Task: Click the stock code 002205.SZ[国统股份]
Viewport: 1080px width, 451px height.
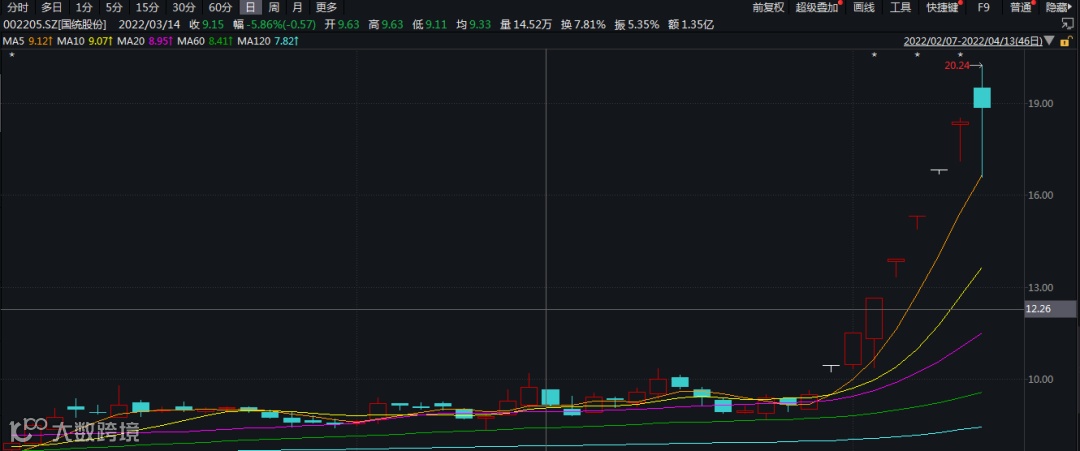Action: pyautogui.click(x=54, y=25)
